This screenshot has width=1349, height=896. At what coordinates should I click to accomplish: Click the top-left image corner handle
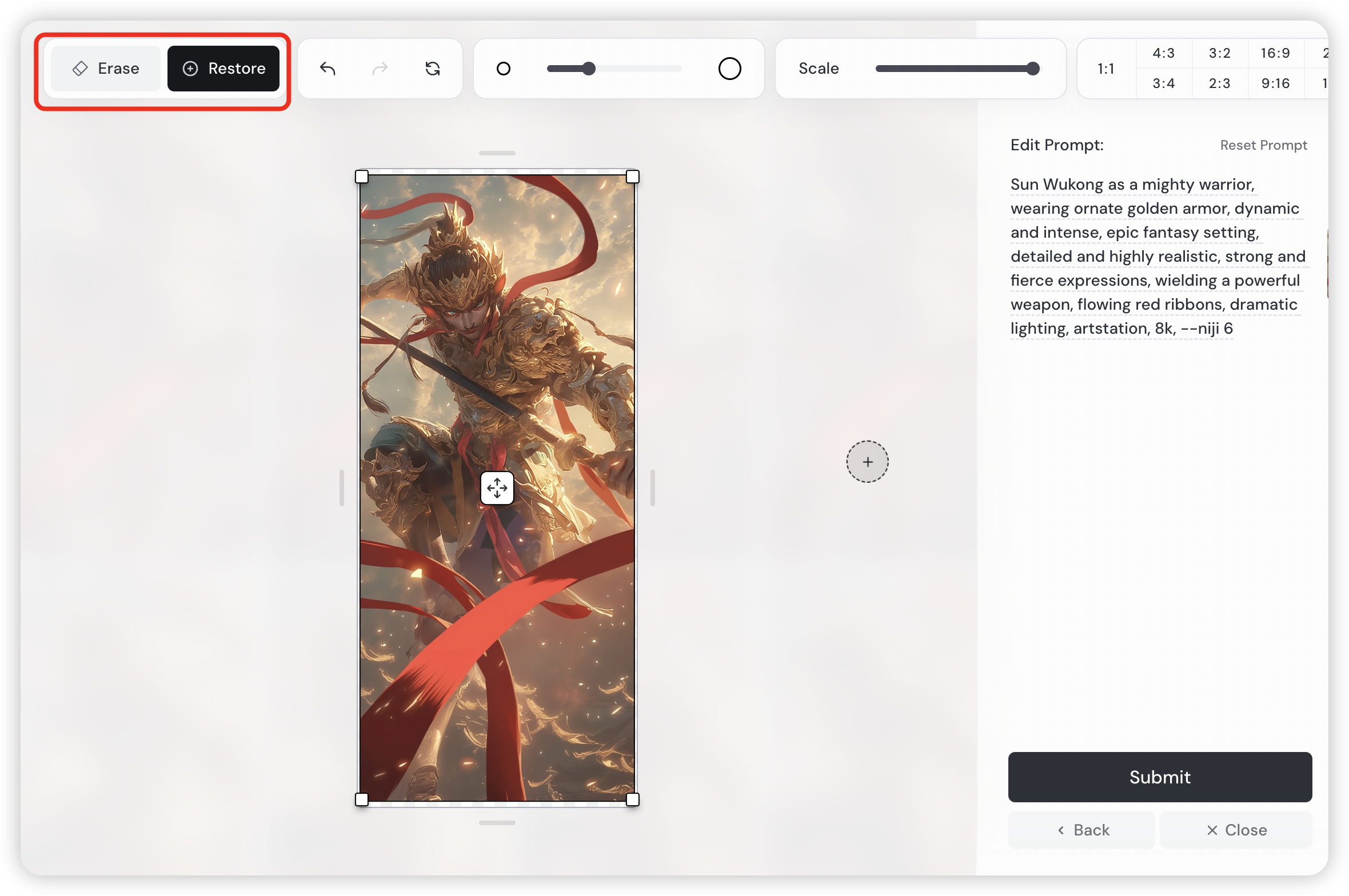pyautogui.click(x=362, y=177)
